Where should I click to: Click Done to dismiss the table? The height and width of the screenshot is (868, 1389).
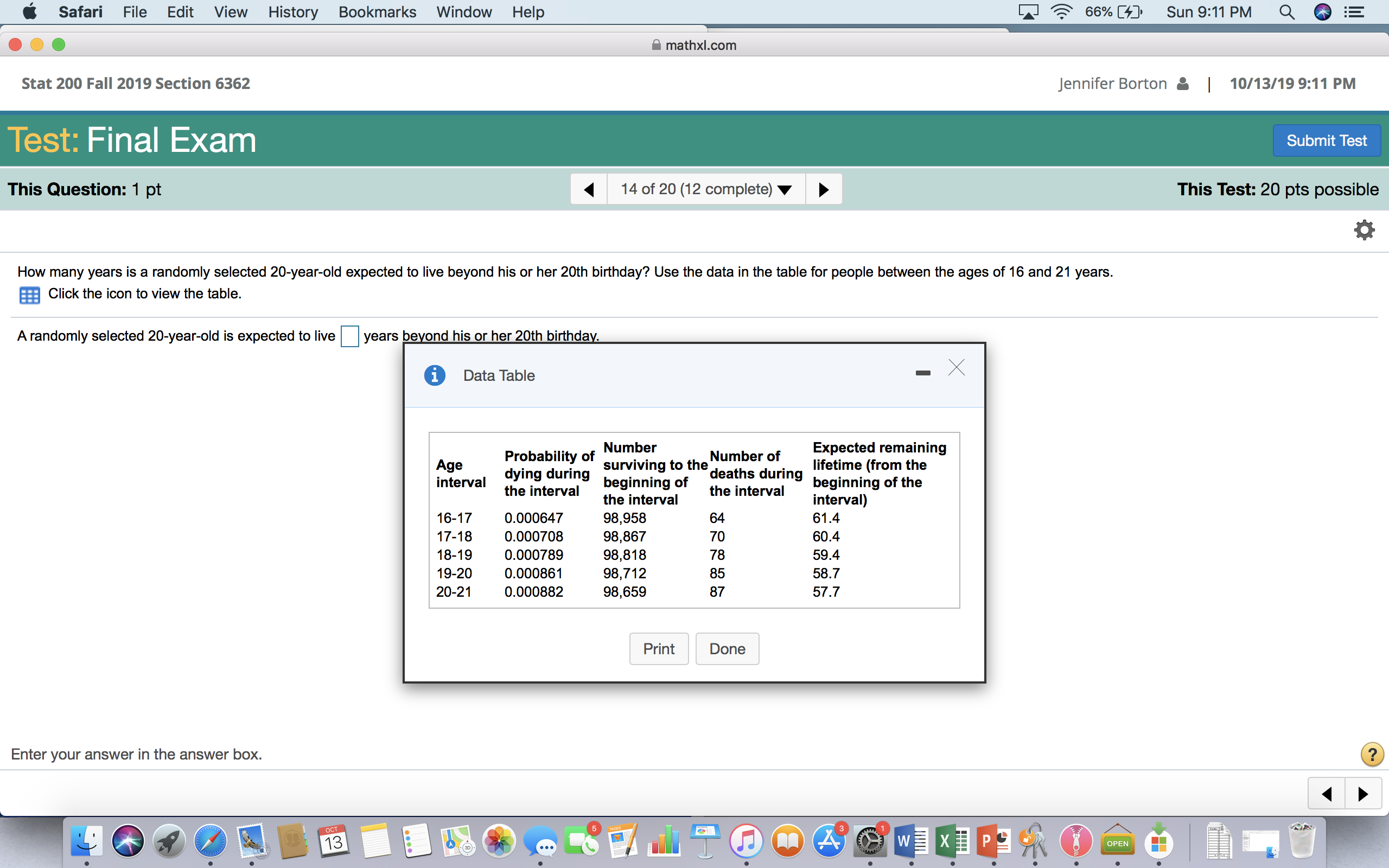pos(727,649)
